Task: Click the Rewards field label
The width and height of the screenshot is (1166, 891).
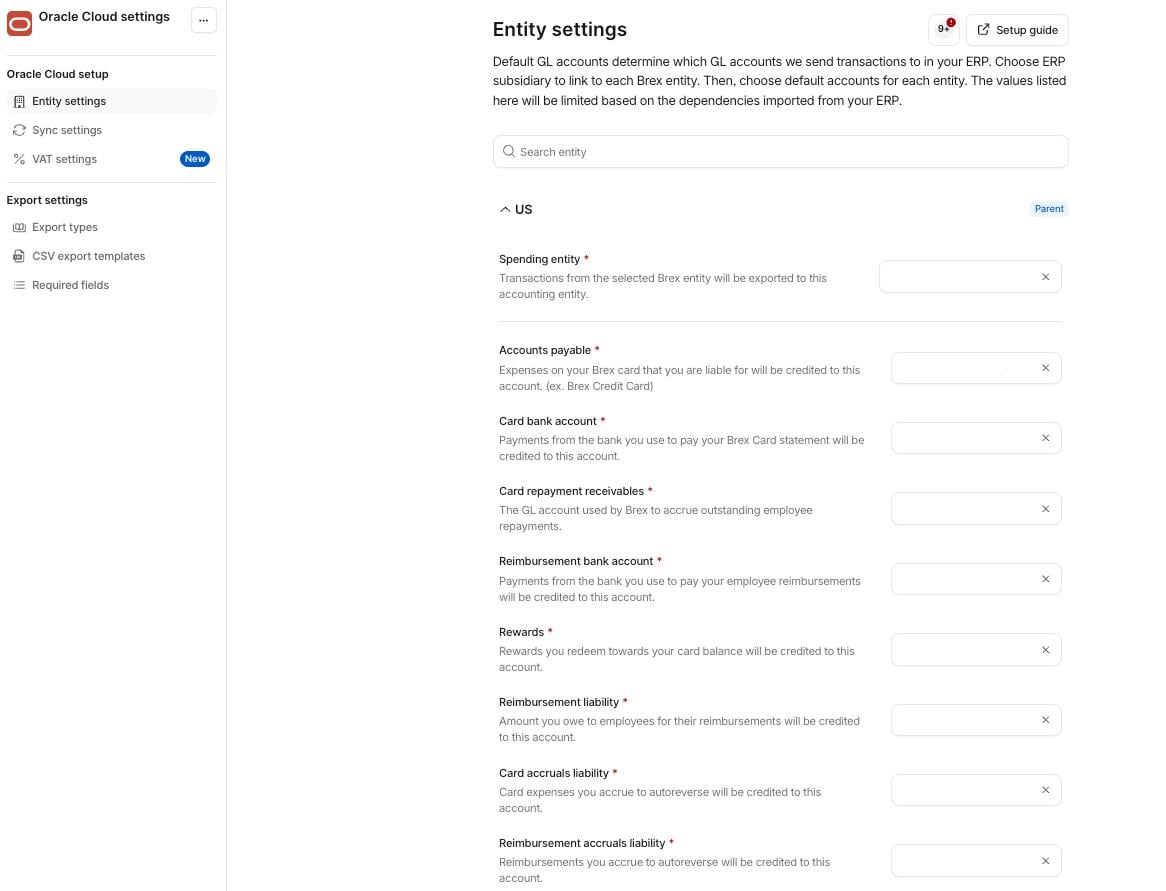Action: pos(521,632)
